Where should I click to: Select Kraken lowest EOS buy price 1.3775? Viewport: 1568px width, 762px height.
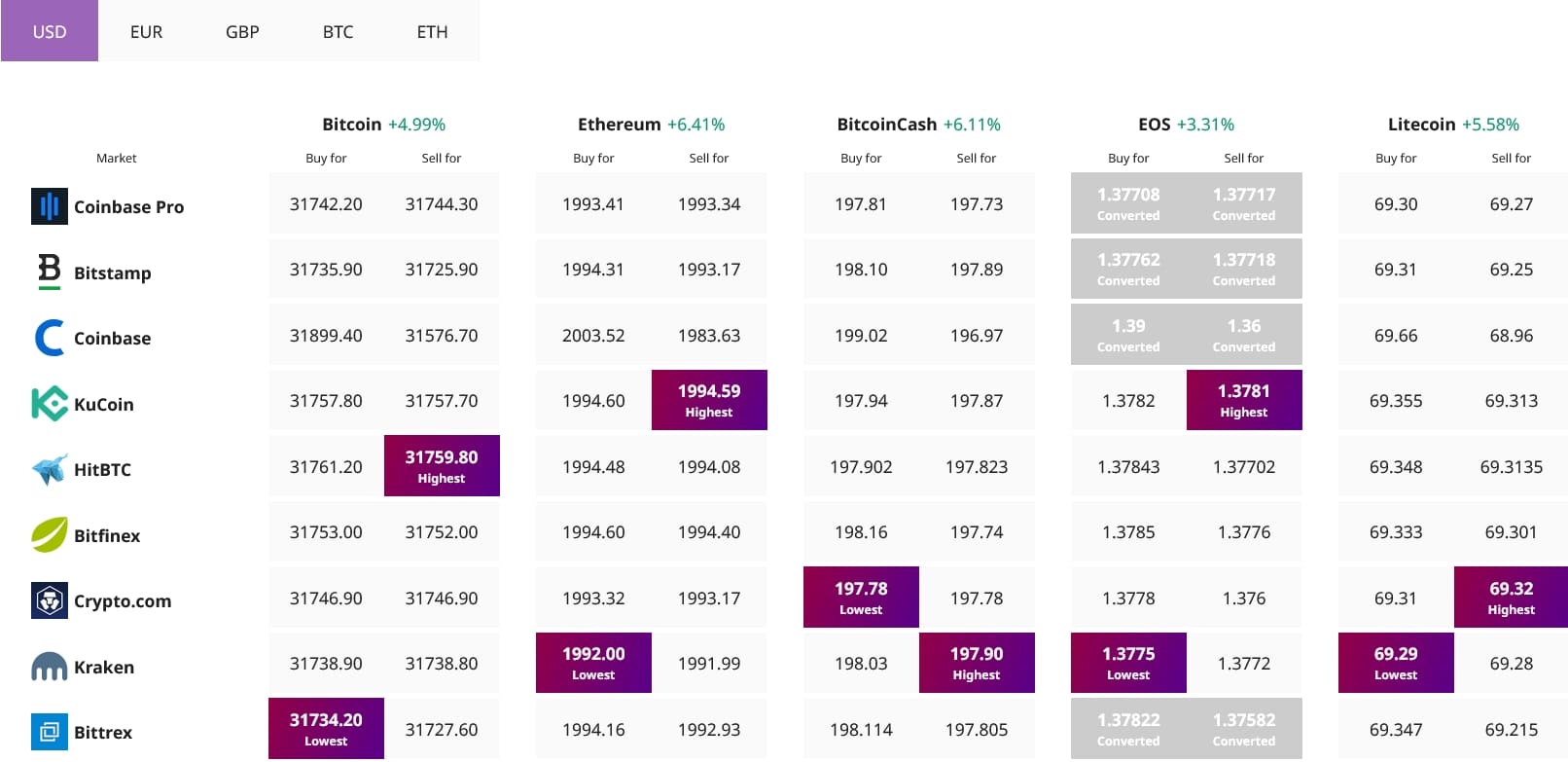pyautogui.click(x=1128, y=662)
